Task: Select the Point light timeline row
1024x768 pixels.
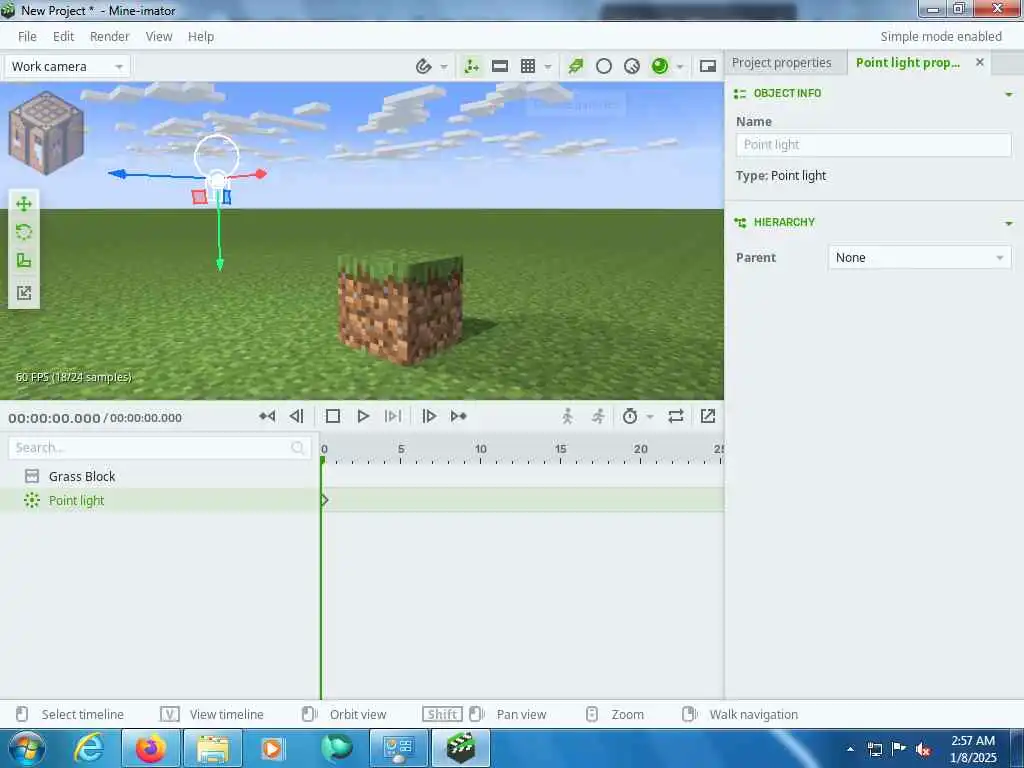Action: [159, 500]
